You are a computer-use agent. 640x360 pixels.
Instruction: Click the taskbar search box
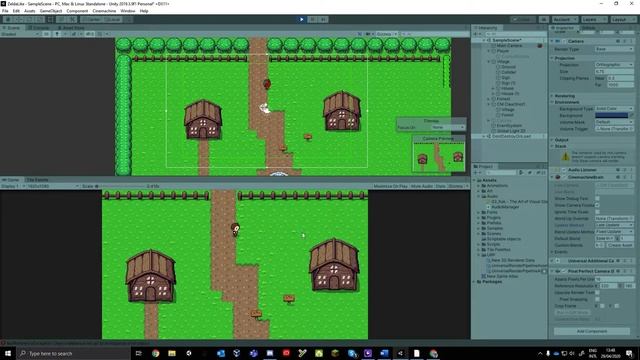pos(73,353)
